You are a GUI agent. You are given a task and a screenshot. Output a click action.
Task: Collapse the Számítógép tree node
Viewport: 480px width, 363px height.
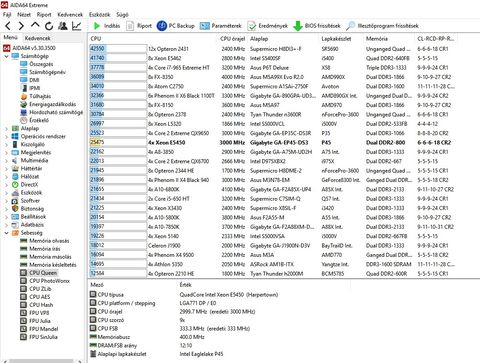tap(6, 56)
